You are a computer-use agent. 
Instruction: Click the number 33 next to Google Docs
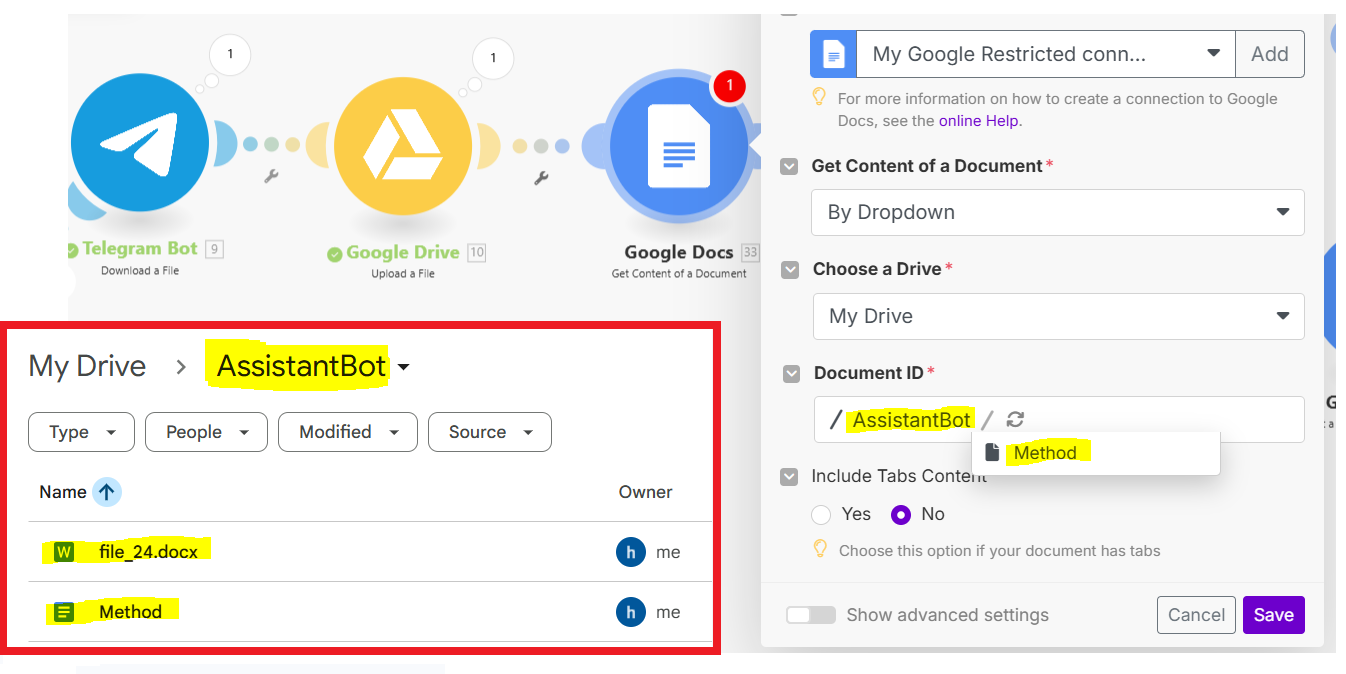tap(751, 253)
